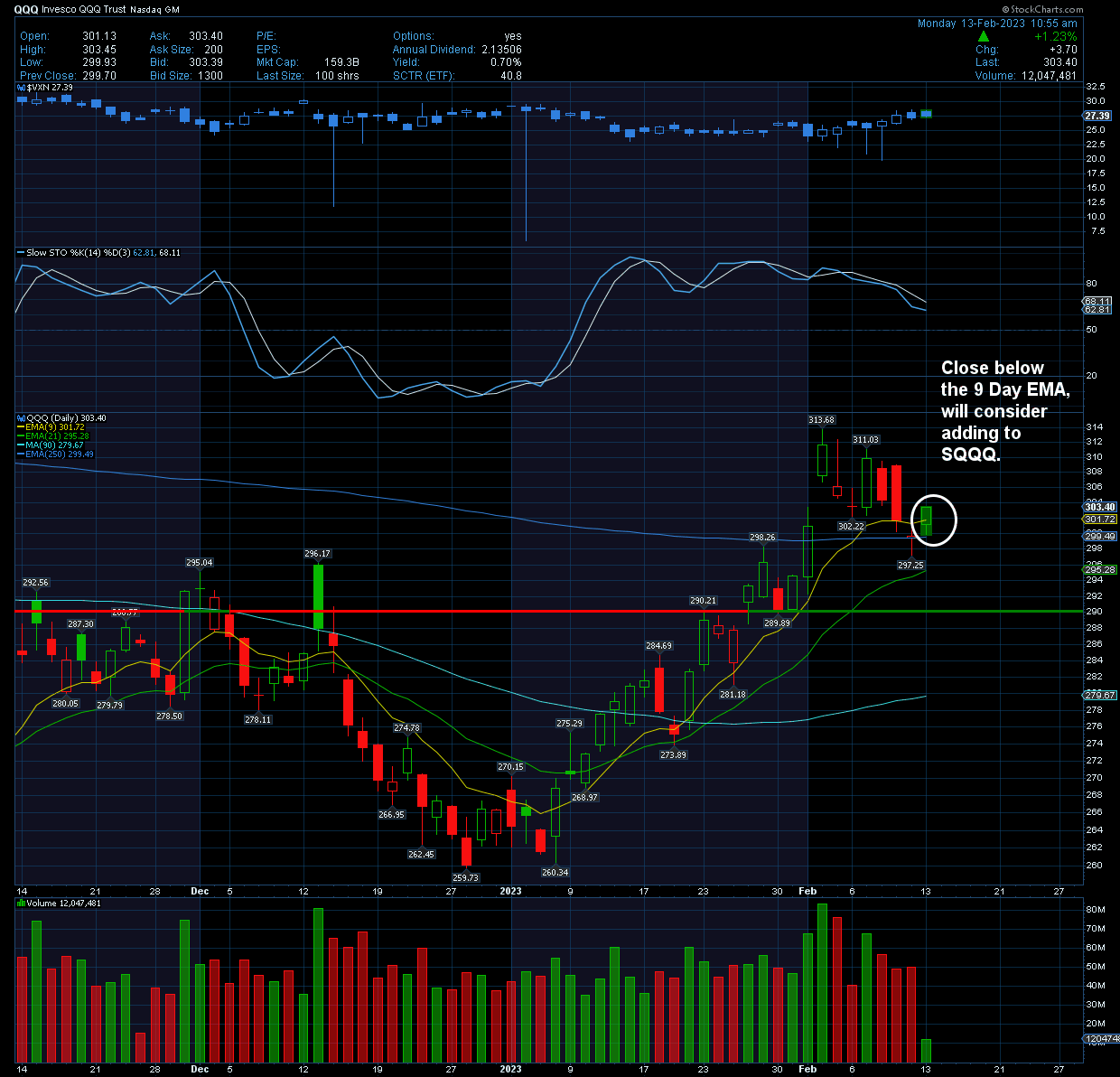Click the 273.89 low price label
Screen dimensions: 1120x1077
(x=673, y=755)
